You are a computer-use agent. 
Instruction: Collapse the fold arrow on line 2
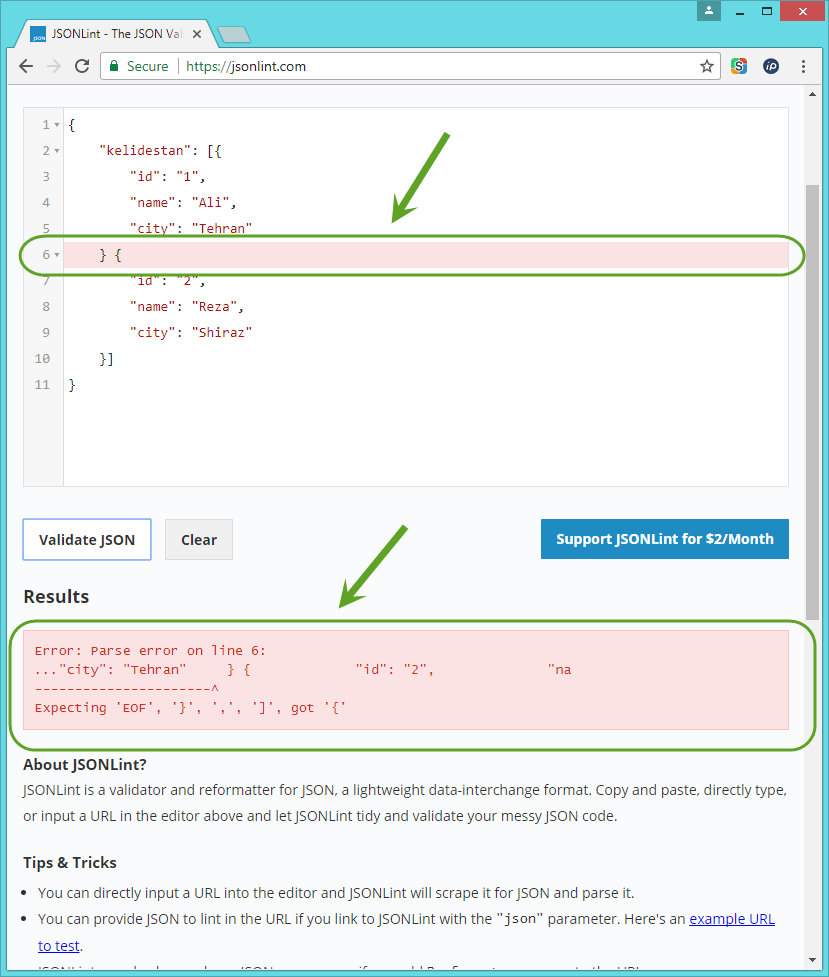[x=57, y=151]
